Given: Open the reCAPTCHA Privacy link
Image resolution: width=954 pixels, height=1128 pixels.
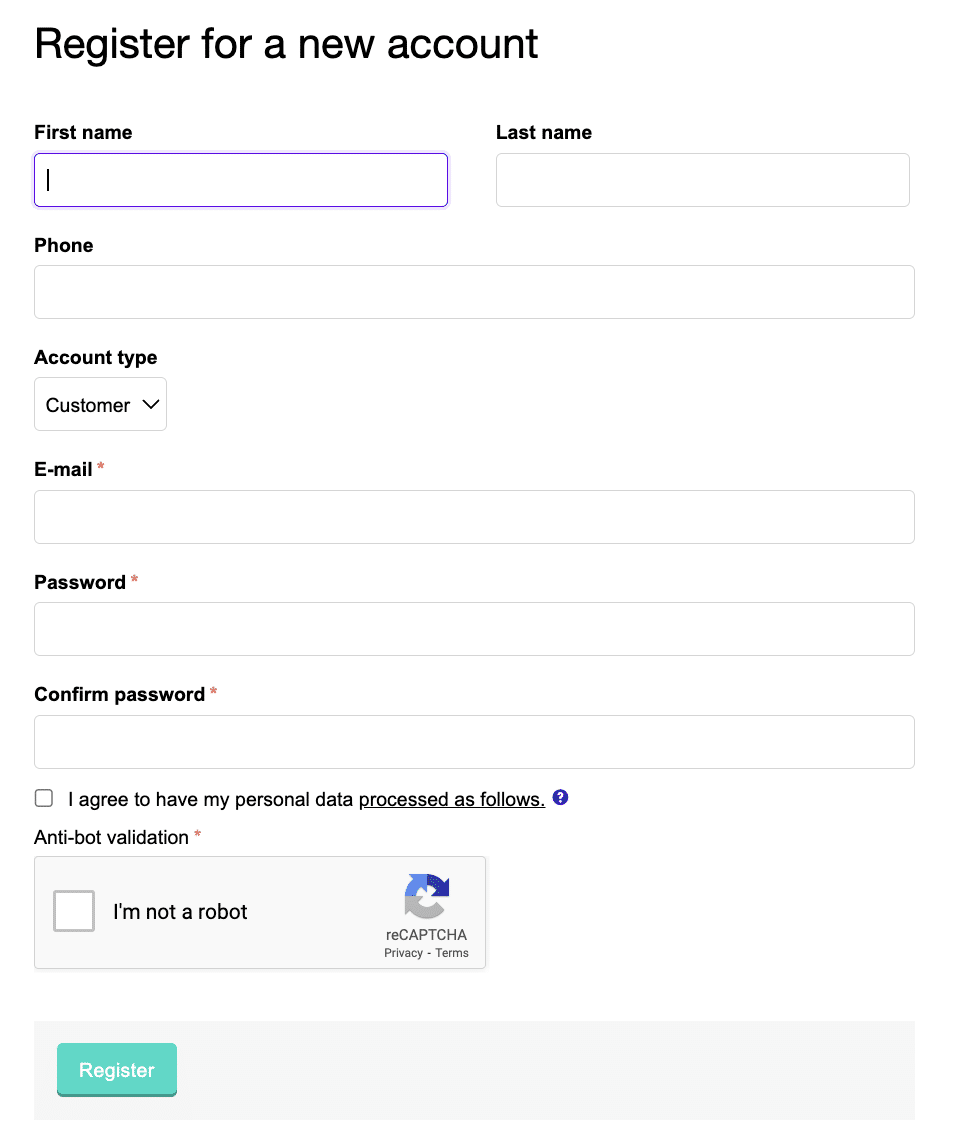Looking at the screenshot, I should click(404, 952).
